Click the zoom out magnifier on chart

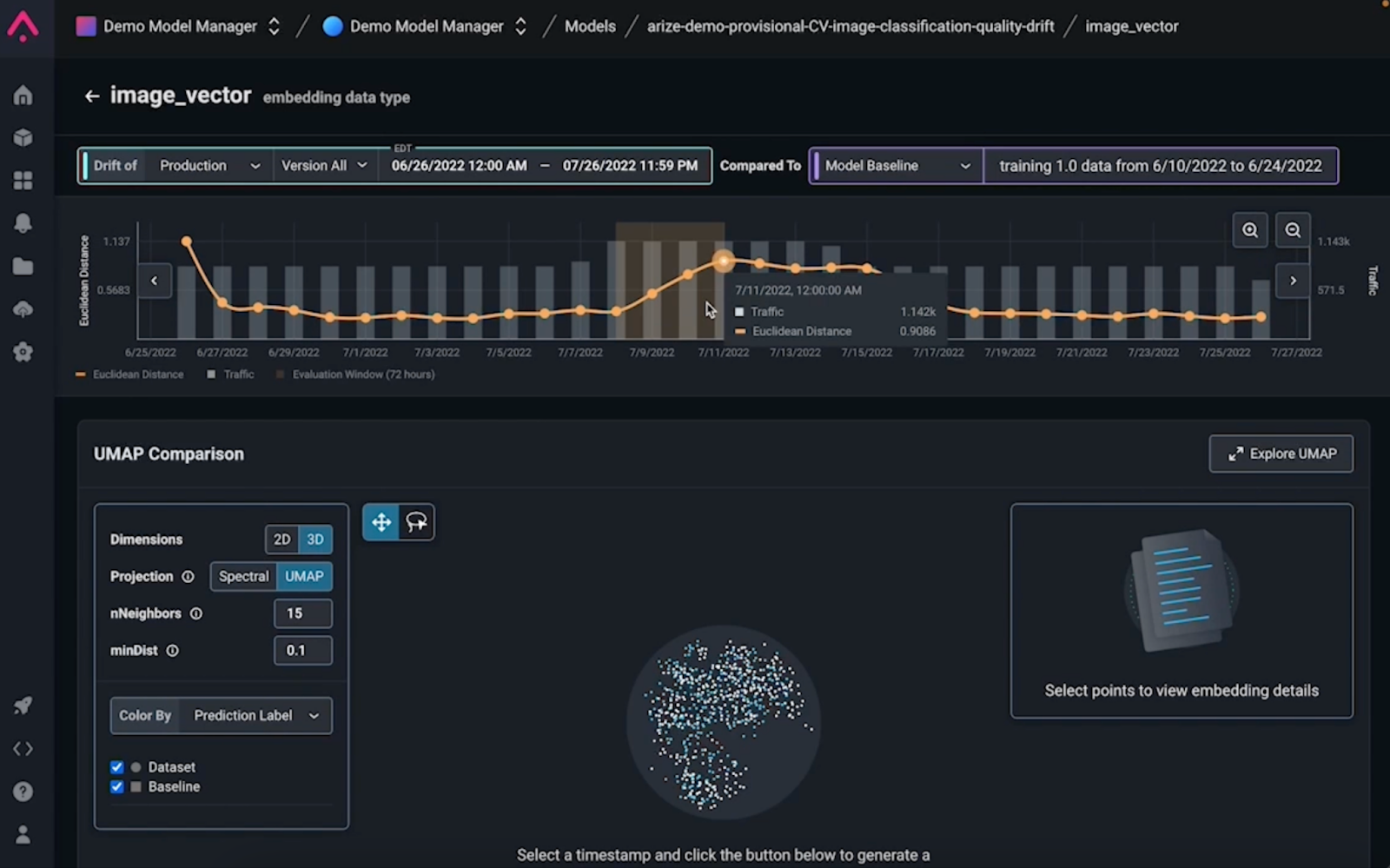(x=1293, y=230)
